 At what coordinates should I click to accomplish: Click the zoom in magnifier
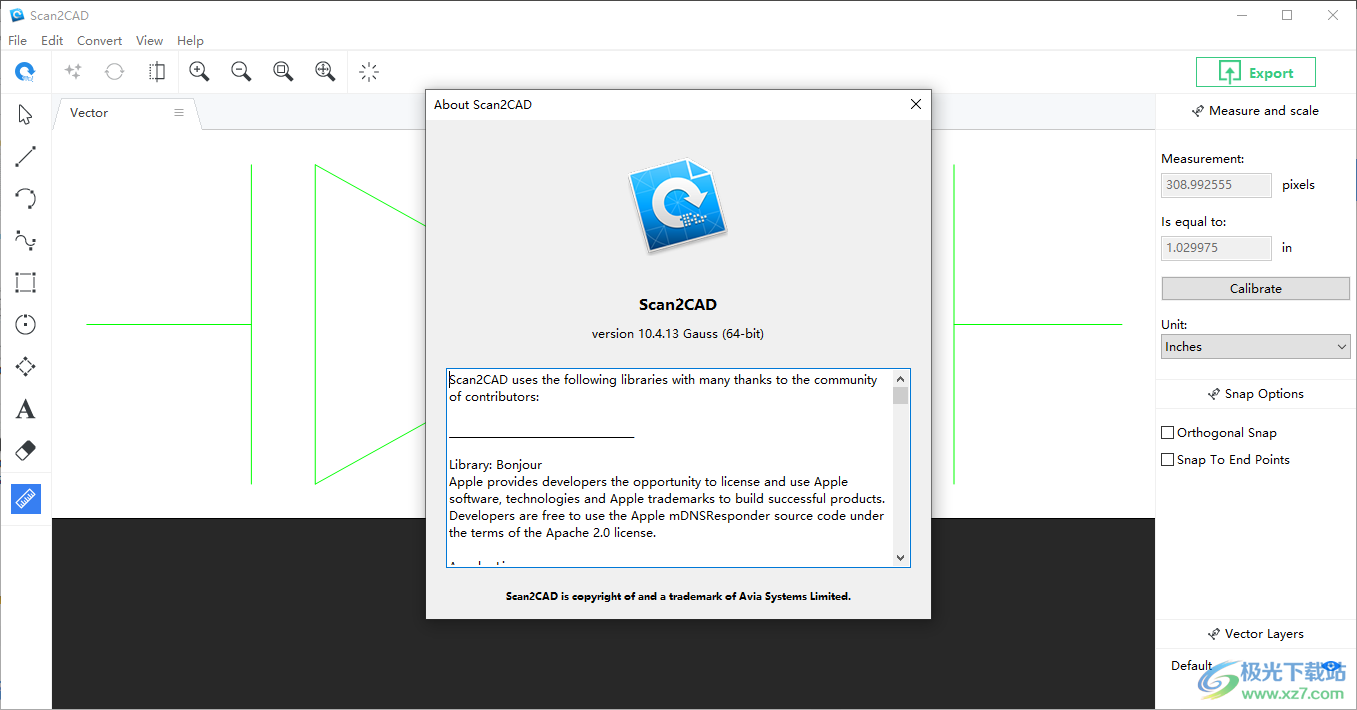199,71
